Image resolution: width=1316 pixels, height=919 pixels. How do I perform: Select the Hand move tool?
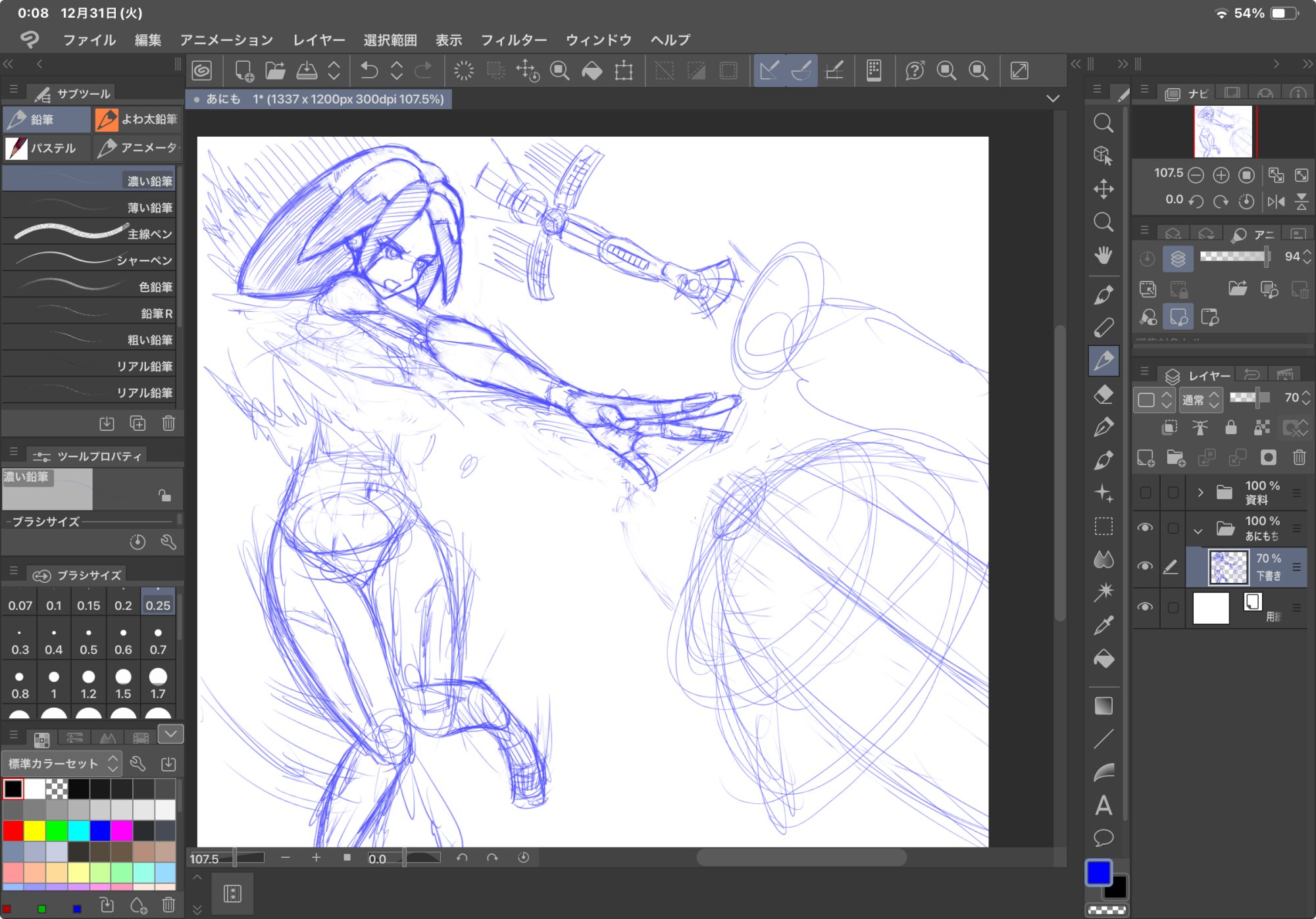1103,255
